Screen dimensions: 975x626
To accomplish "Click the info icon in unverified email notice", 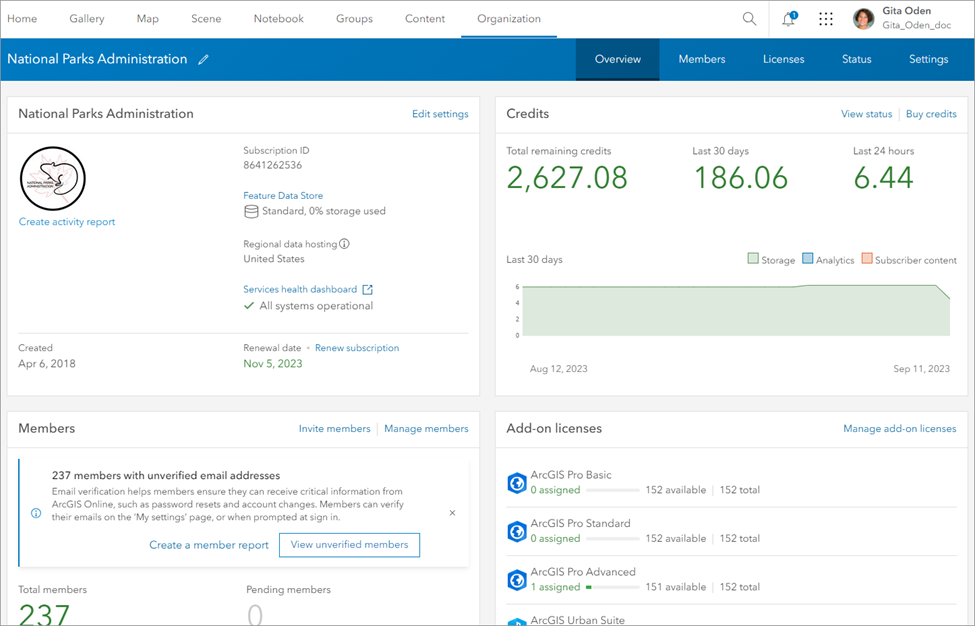I will pyautogui.click(x=36, y=513).
